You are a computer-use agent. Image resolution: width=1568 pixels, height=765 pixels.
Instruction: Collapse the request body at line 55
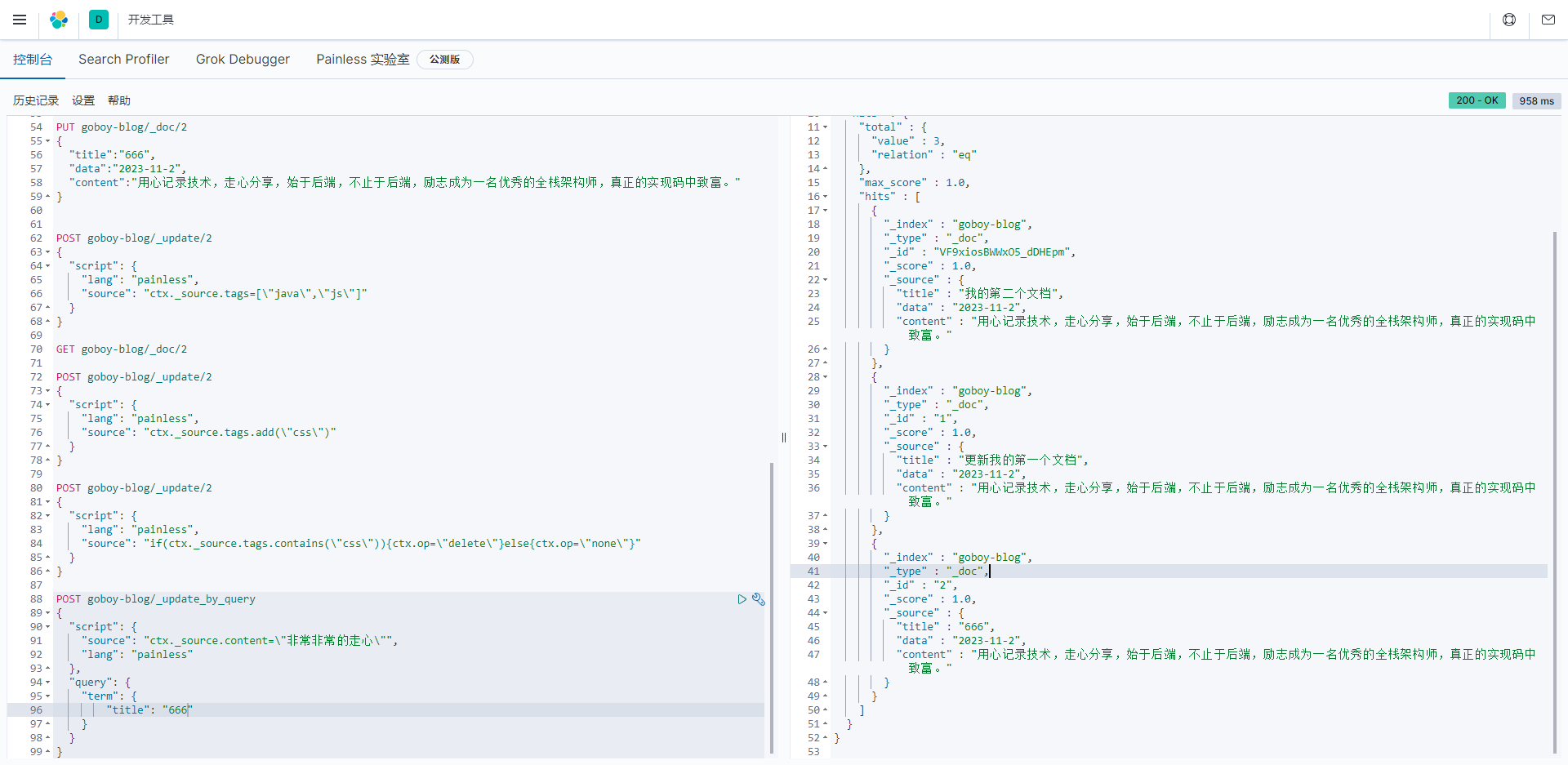[47, 141]
